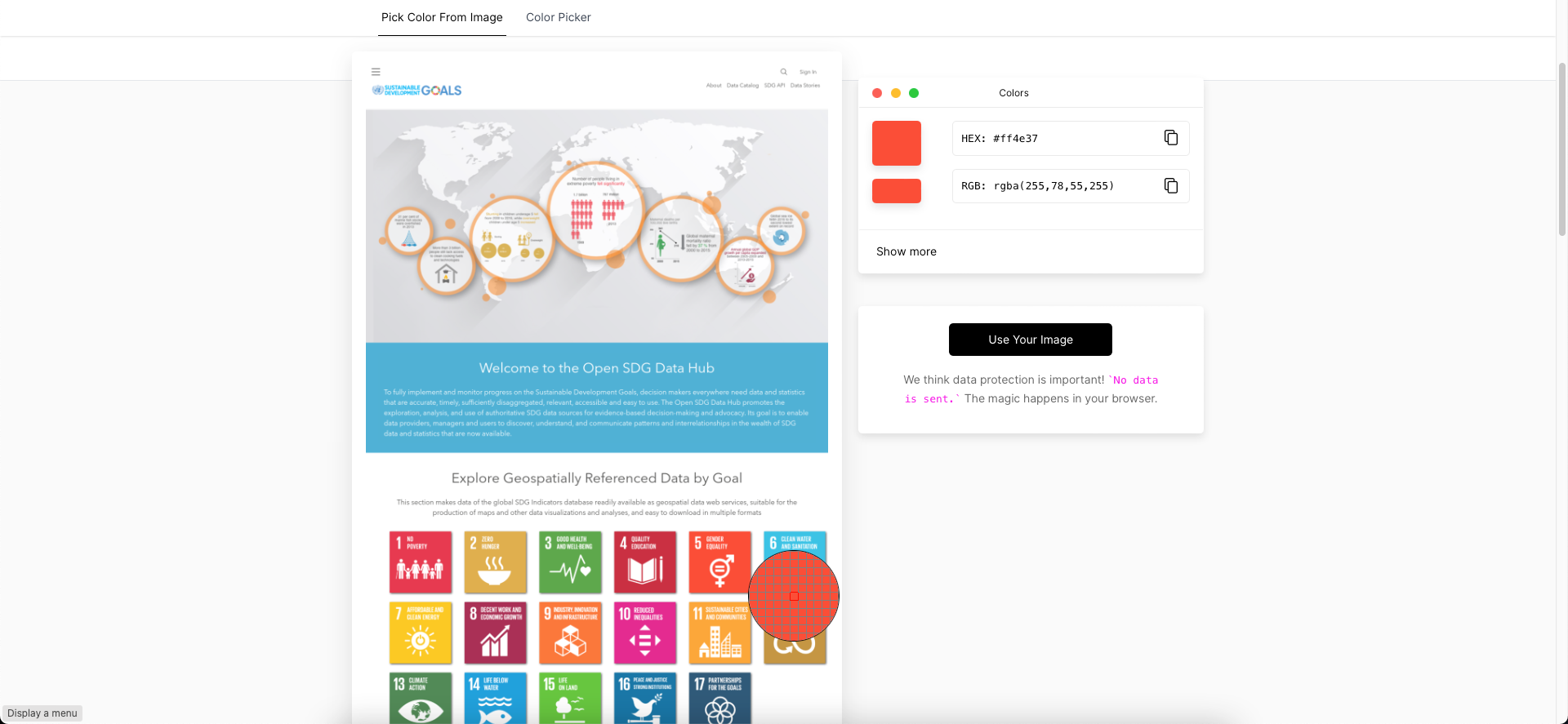Click 'About' text in the image
The height and width of the screenshot is (724, 1568).
(x=714, y=85)
